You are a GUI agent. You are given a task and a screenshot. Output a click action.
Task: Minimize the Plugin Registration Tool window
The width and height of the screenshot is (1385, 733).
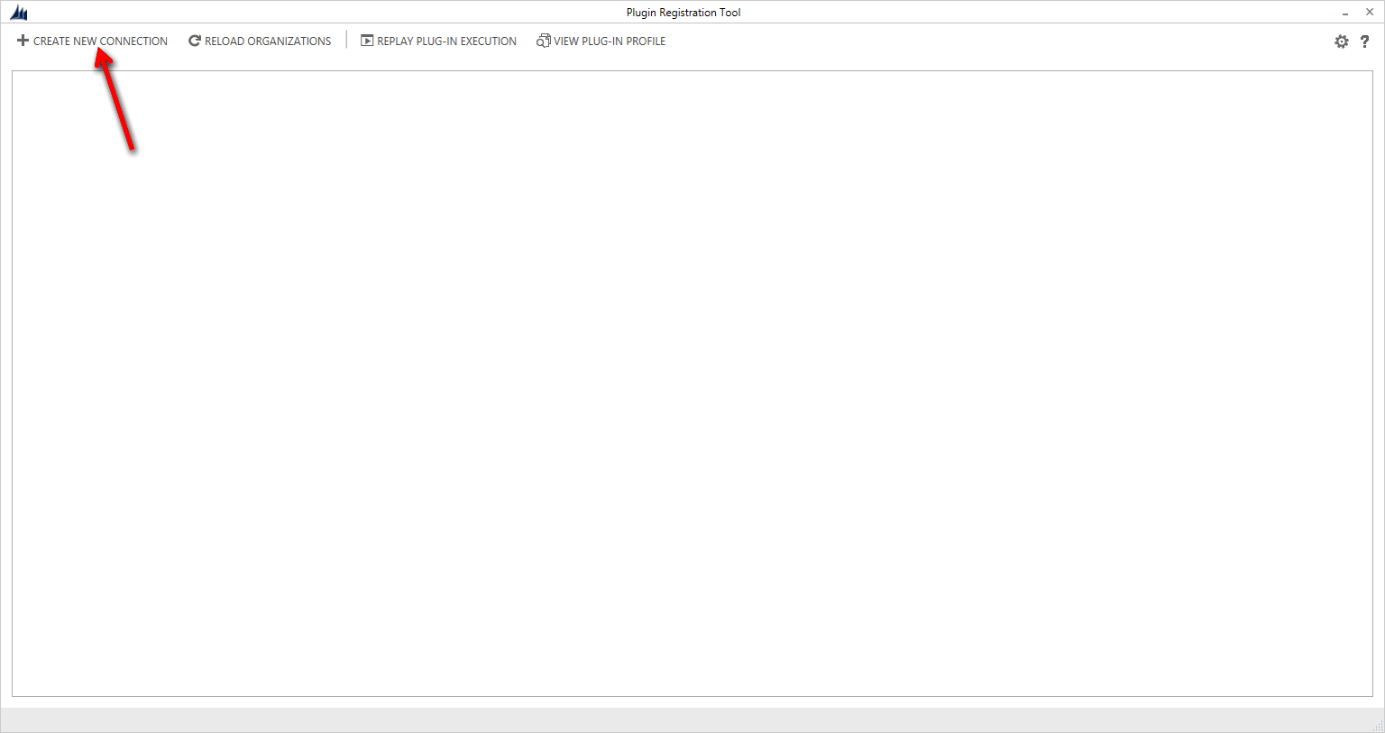pos(1343,11)
